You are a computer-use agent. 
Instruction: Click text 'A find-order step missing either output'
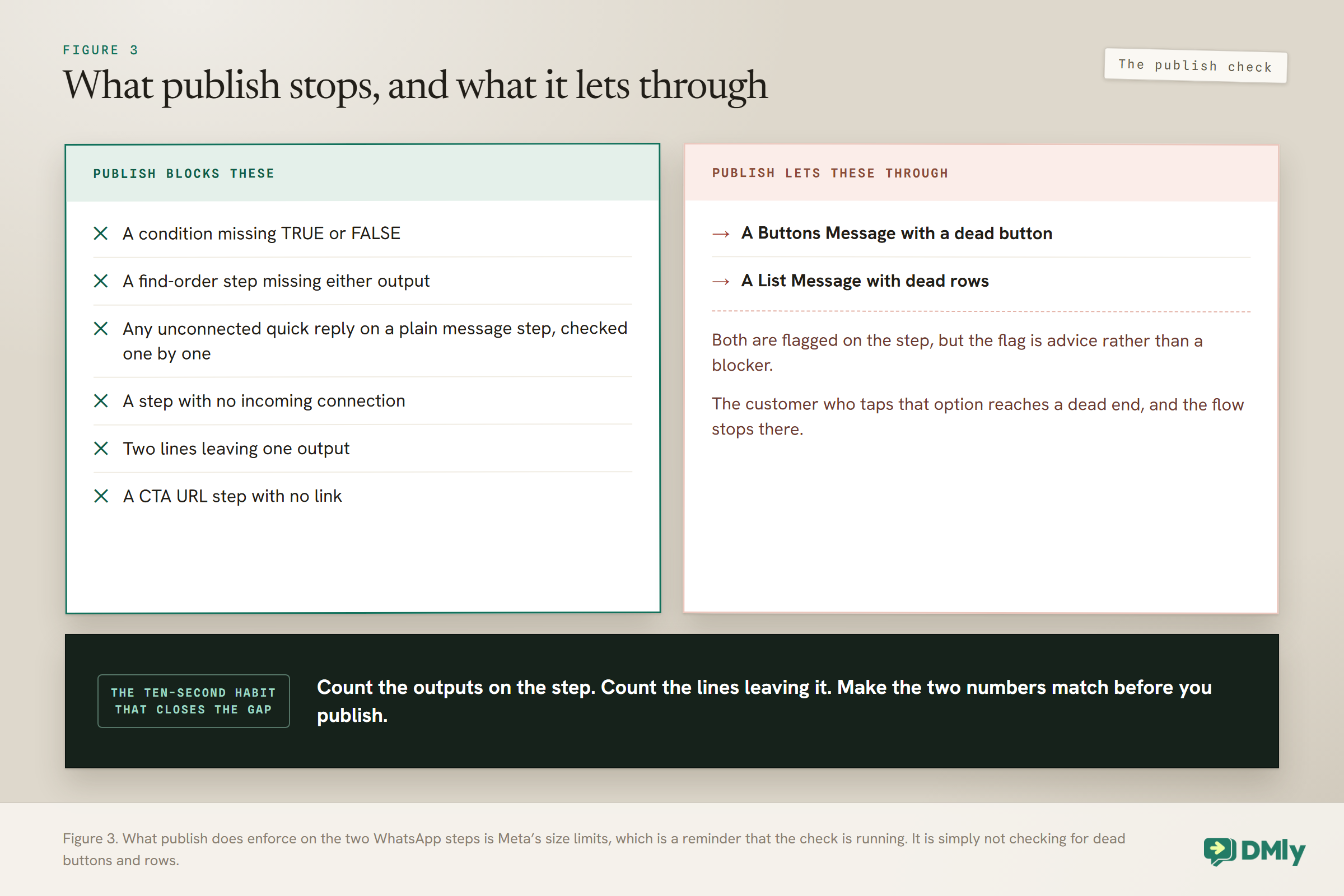276,281
